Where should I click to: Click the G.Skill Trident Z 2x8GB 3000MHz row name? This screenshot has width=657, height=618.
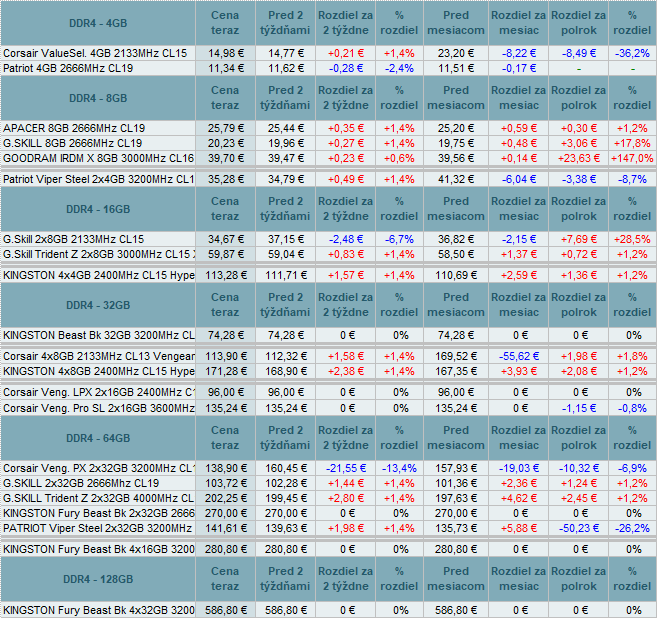click(x=98, y=254)
